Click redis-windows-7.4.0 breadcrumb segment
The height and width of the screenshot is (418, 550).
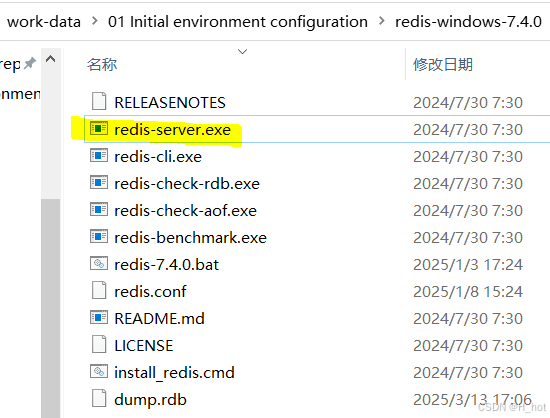(x=469, y=22)
